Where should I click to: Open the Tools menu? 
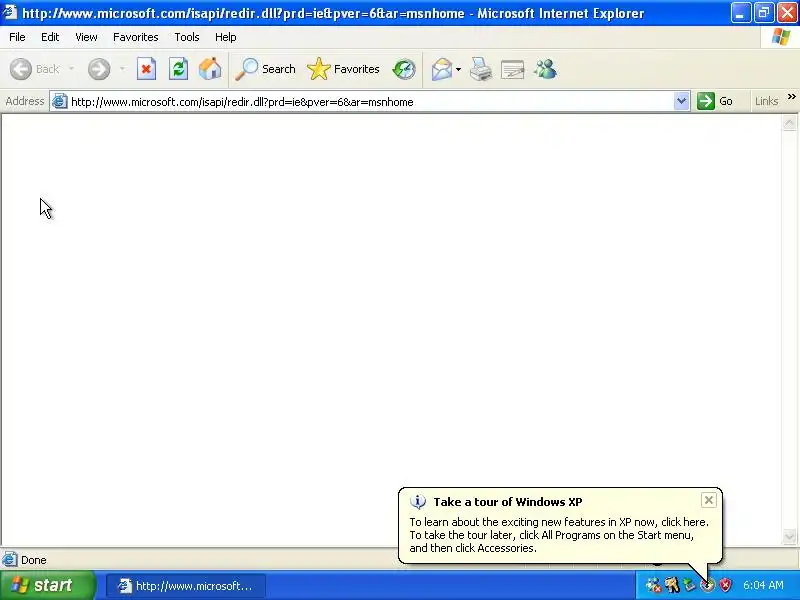187,37
